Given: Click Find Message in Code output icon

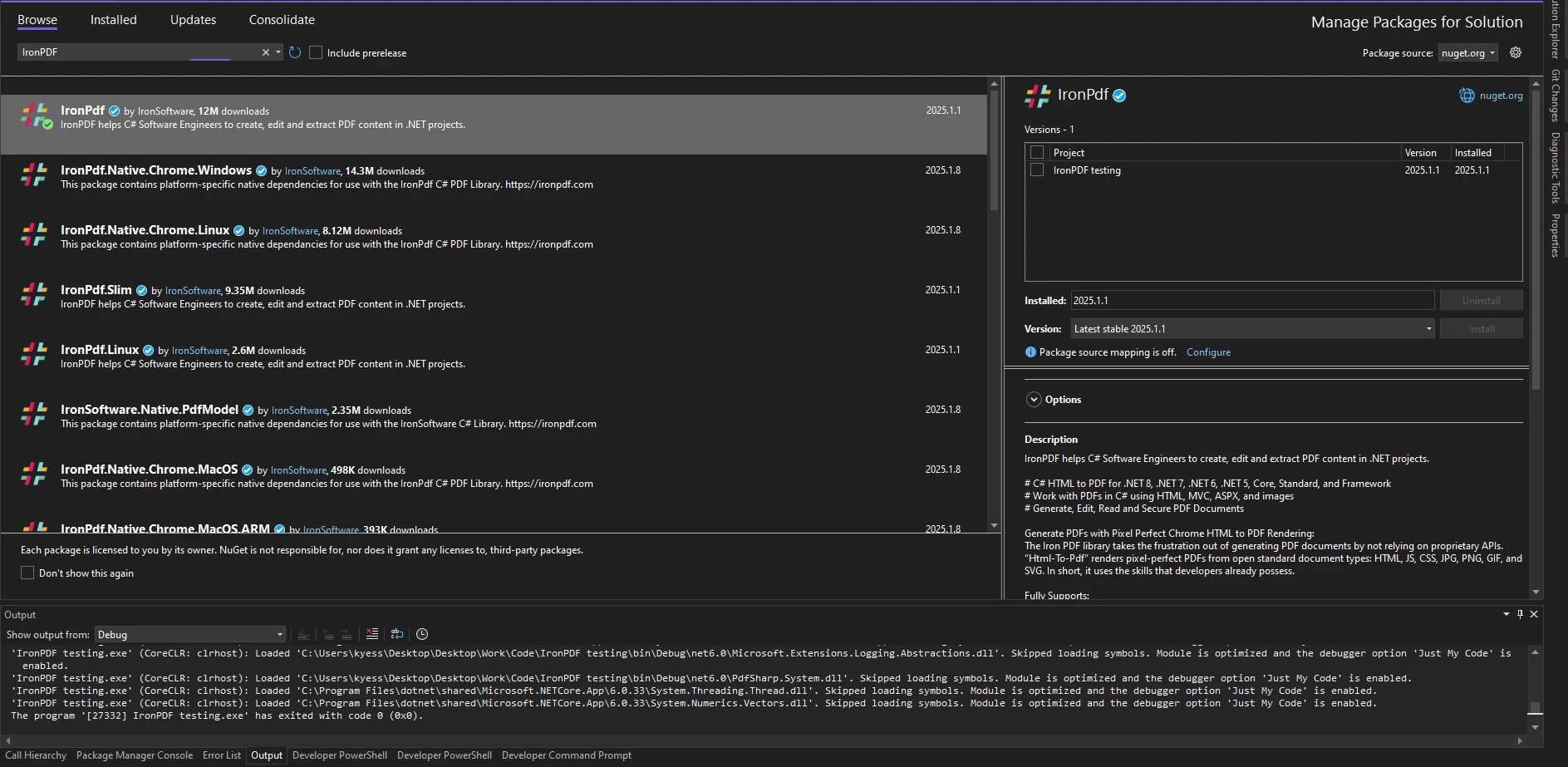Looking at the screenshot, I should coord(303,634).
